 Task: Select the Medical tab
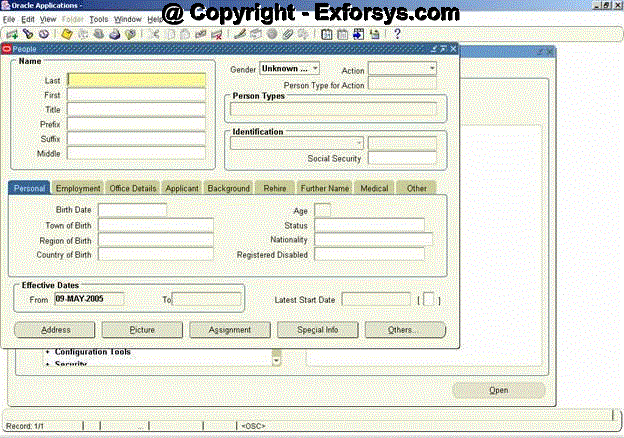[374, 188]
